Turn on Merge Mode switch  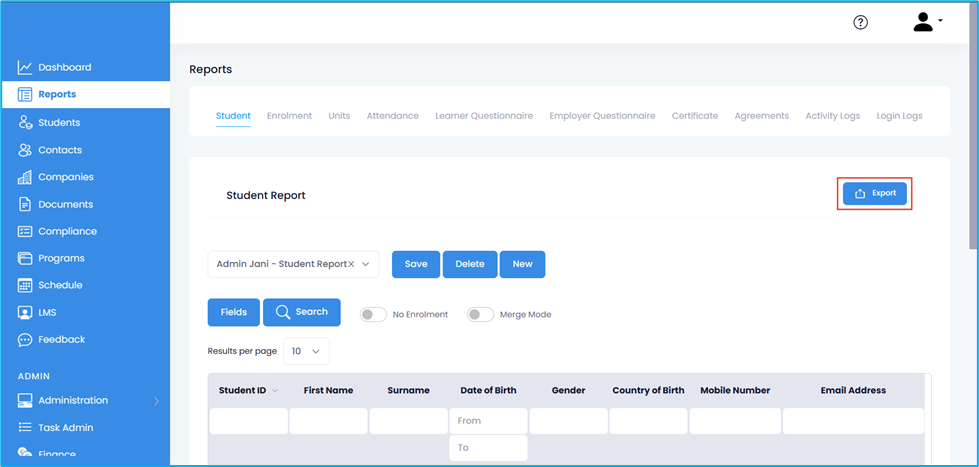480,314
